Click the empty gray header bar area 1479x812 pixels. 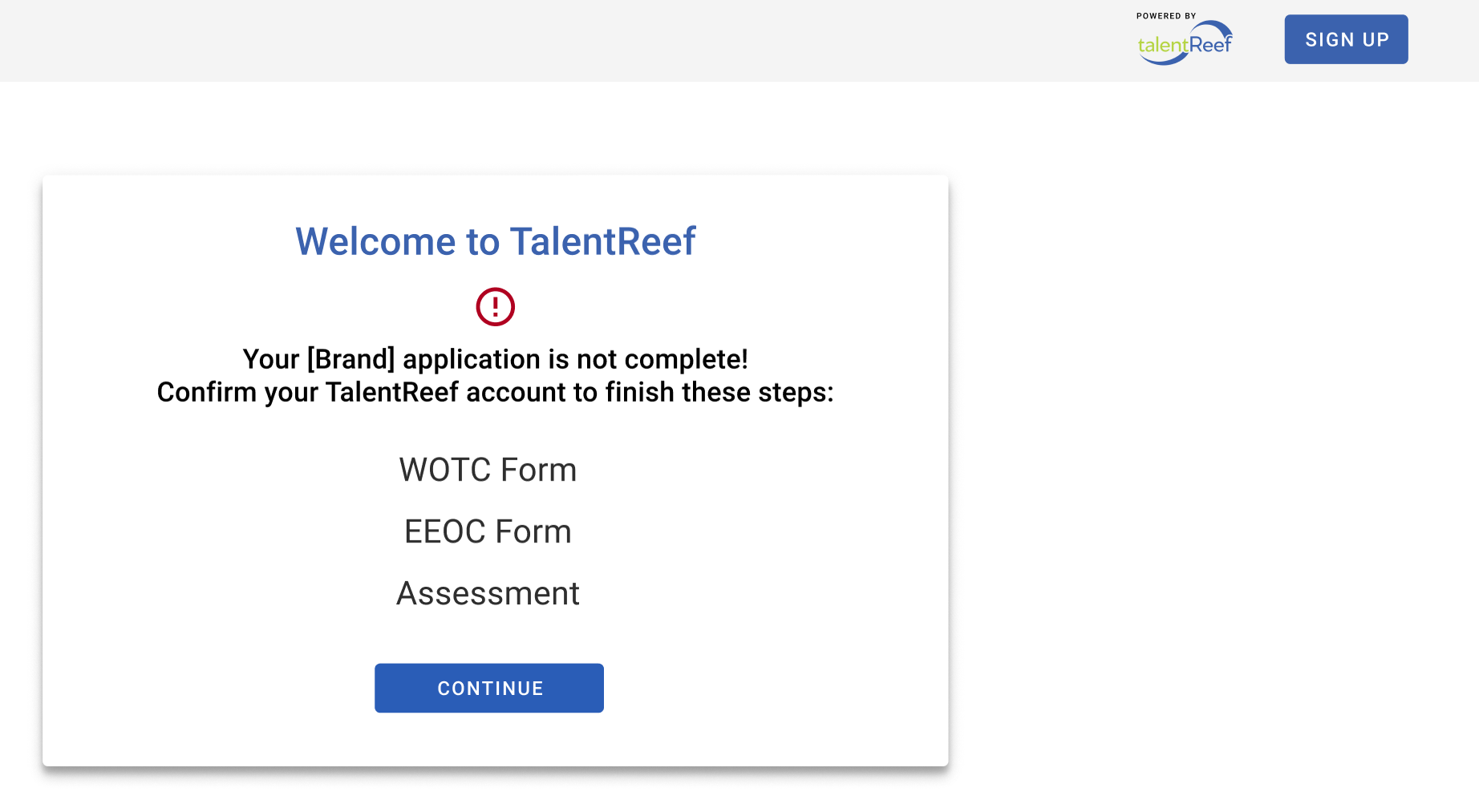[561, 40]
